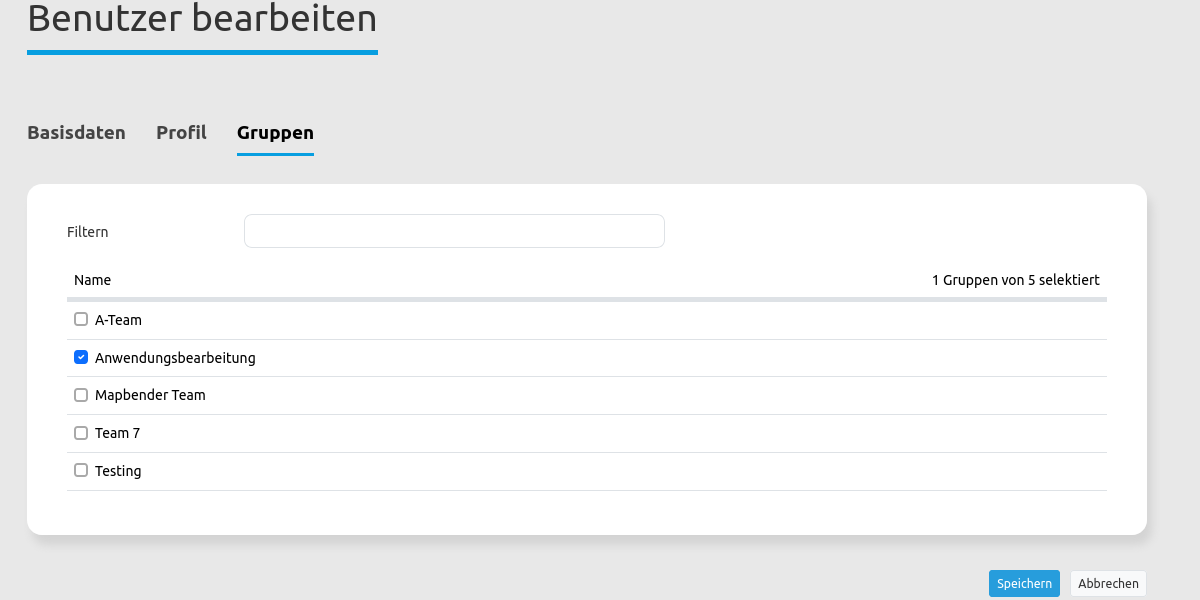Open the Profil tab
1200x600 pixels.
click(x=181, y=132)
